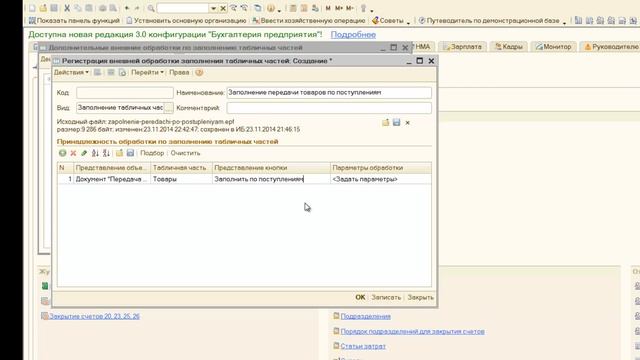This screenshot has width=640, height=360.
Task: Open the Подразделения link
Action: (x=365, y=316)
